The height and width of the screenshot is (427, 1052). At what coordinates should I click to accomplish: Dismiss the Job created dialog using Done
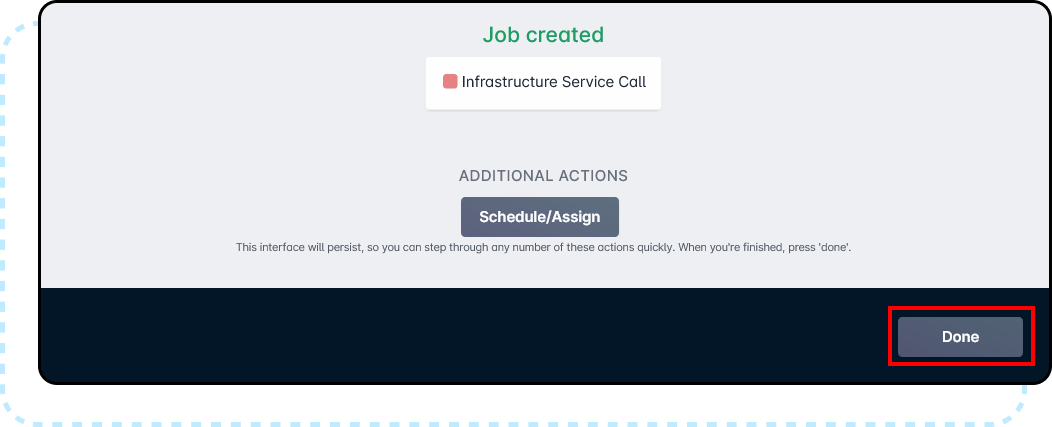click(960, 337)
